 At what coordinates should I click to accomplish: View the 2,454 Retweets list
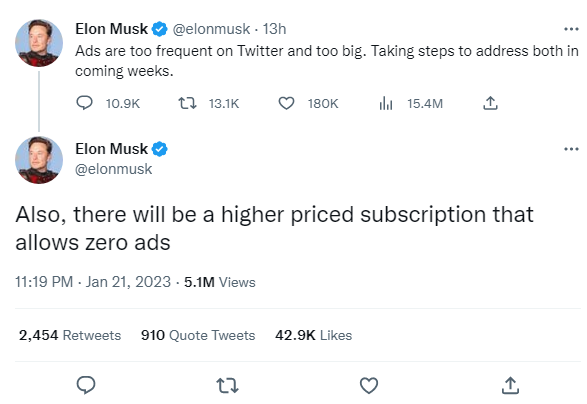click(x=70, y=335)
